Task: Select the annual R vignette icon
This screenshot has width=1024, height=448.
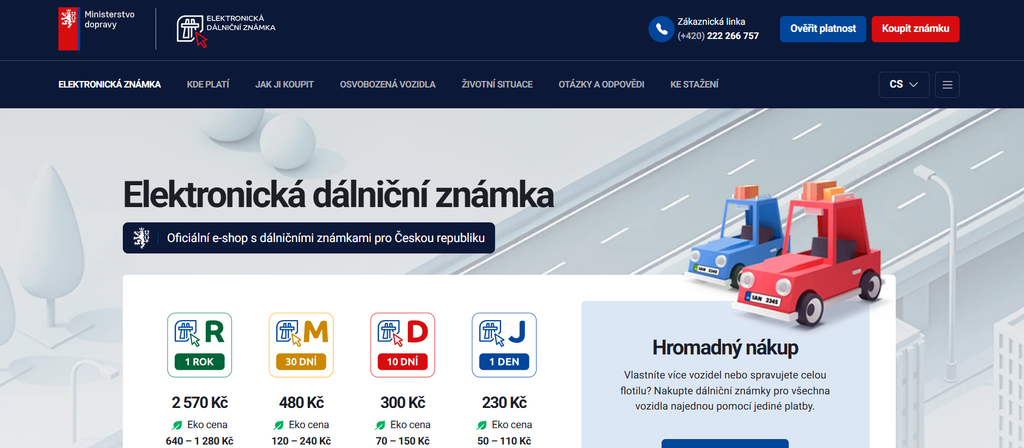Action: pyautogui.click(x=199, y=344)
